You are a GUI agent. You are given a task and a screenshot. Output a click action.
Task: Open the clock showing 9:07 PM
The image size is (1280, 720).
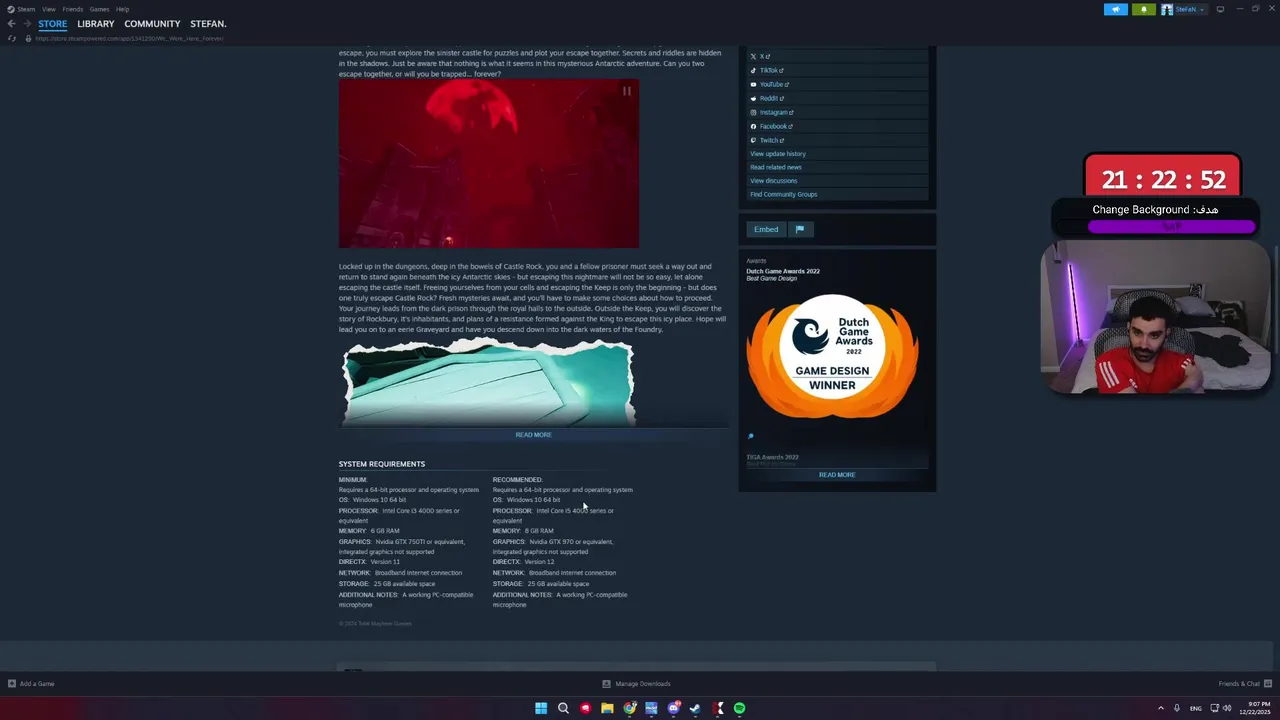pyautogui.click(x=1253, y=708)
